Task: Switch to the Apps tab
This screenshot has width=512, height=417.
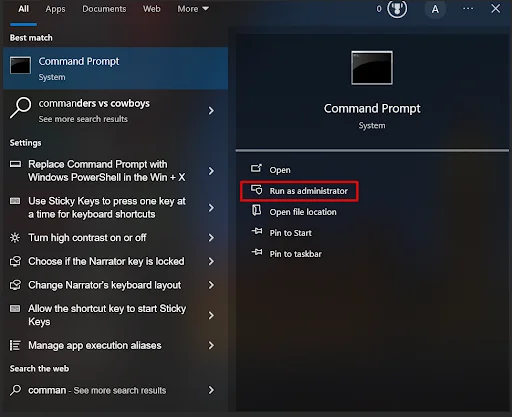Action: coord(55,9)
